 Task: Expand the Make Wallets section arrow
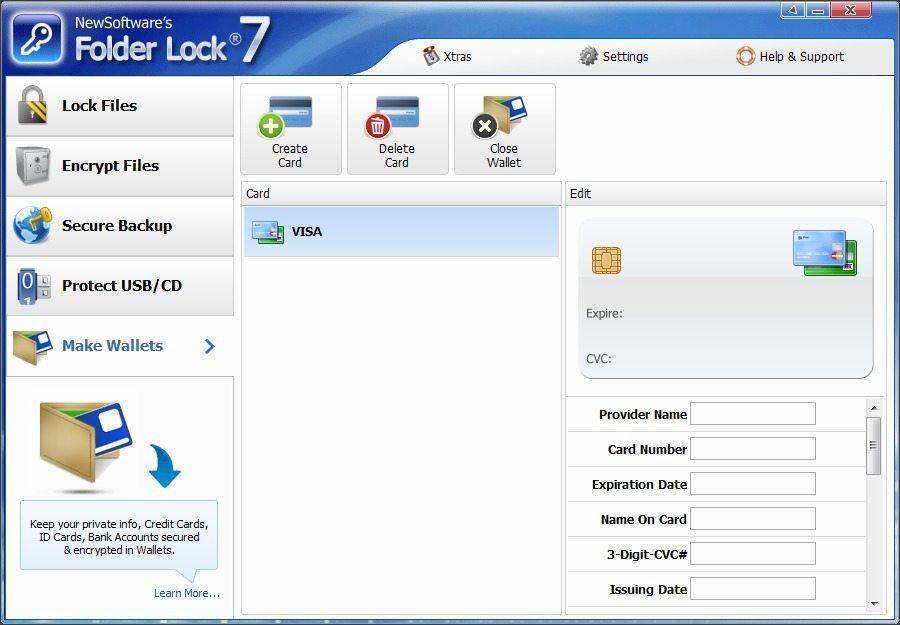[x=209, y=346]
